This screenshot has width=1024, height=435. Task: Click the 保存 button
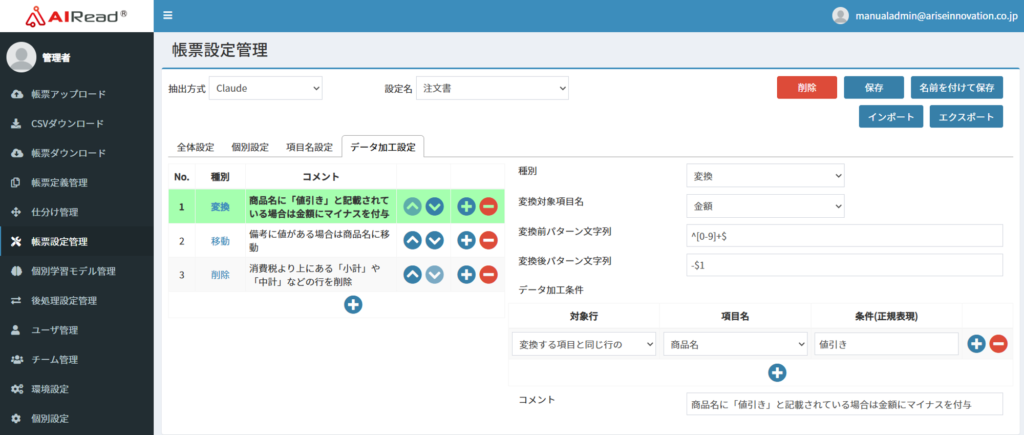(874, 88)
